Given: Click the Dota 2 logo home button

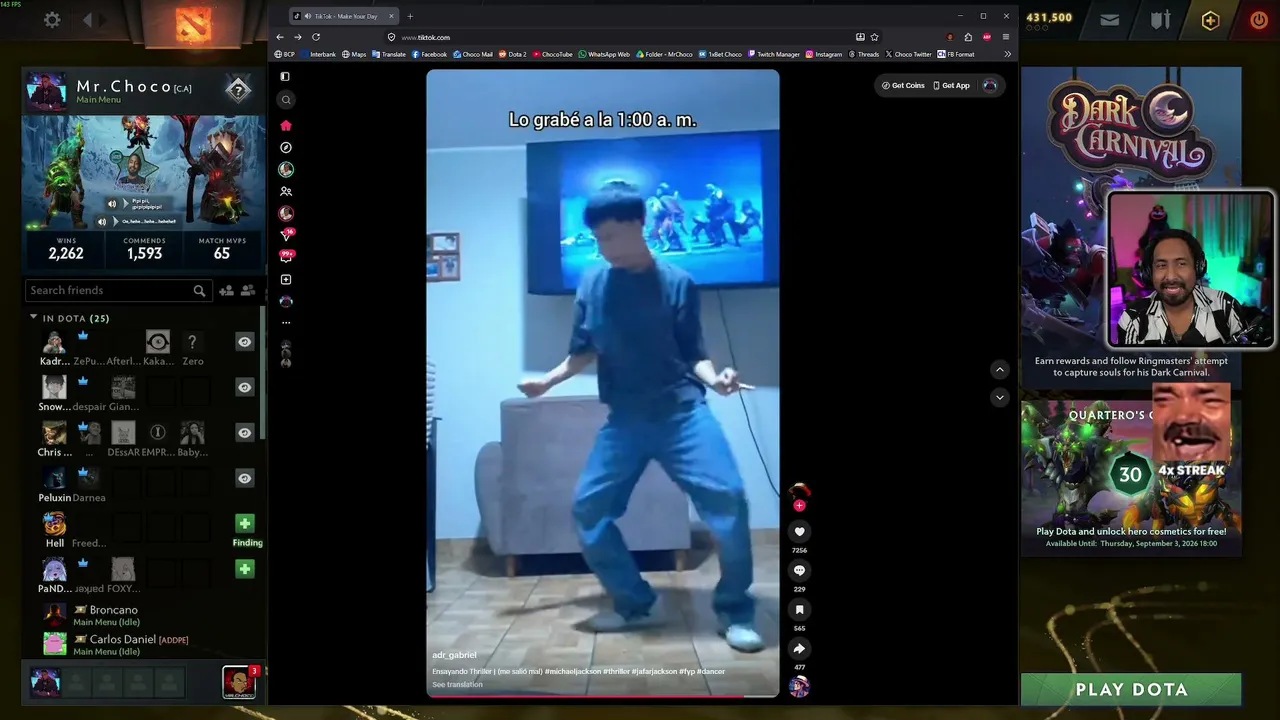Looking at the screenshot, I should click(x=193, y=24).
